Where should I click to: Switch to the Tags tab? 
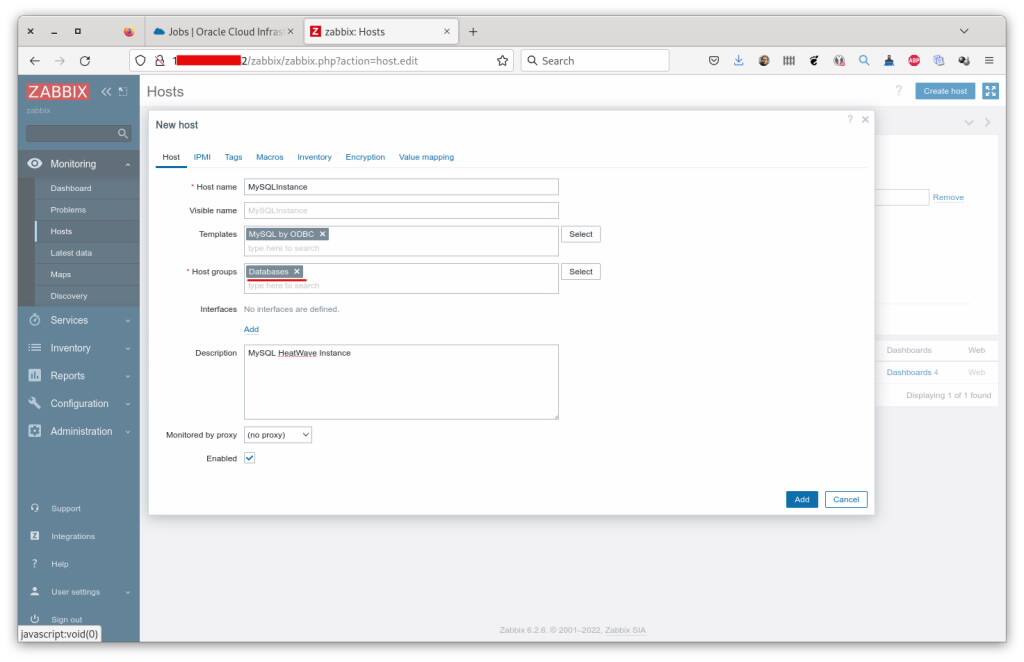click(x=233, y=157)
